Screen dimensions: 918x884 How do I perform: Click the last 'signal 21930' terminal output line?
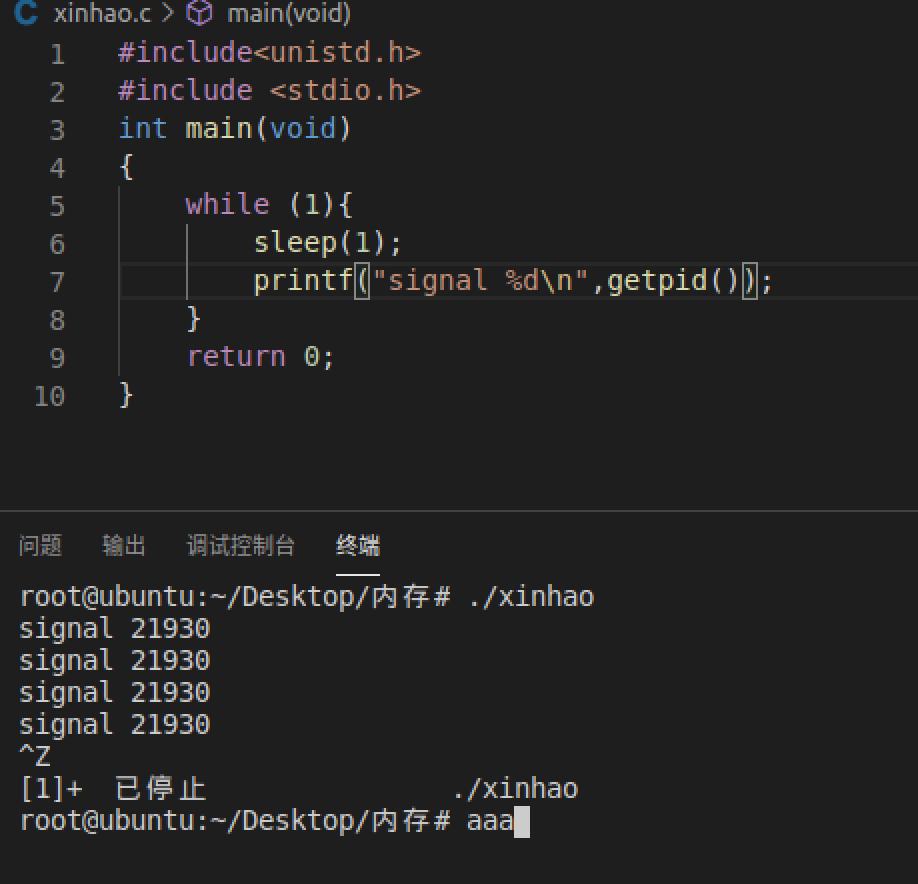114,725
